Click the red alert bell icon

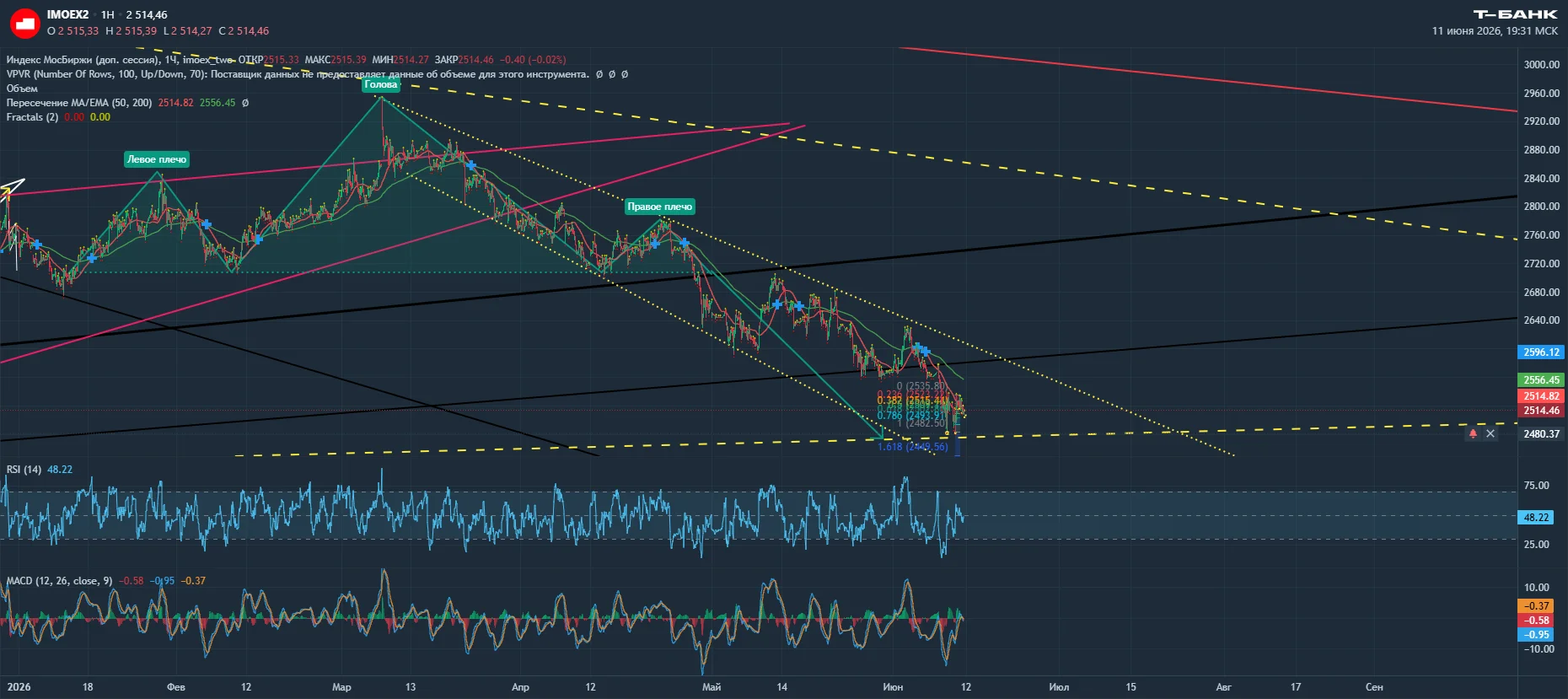1473,433
